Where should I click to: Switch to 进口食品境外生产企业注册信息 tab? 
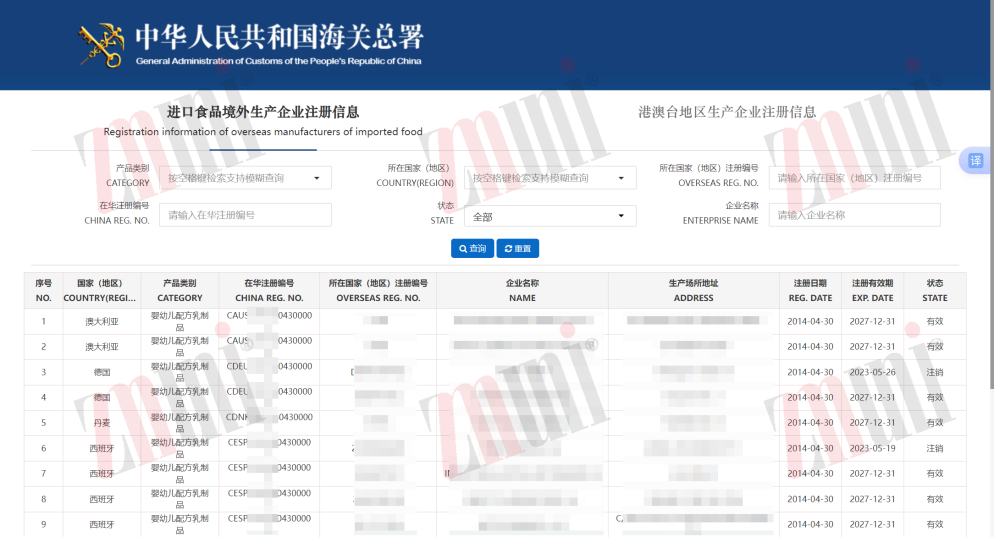(263, 113)
